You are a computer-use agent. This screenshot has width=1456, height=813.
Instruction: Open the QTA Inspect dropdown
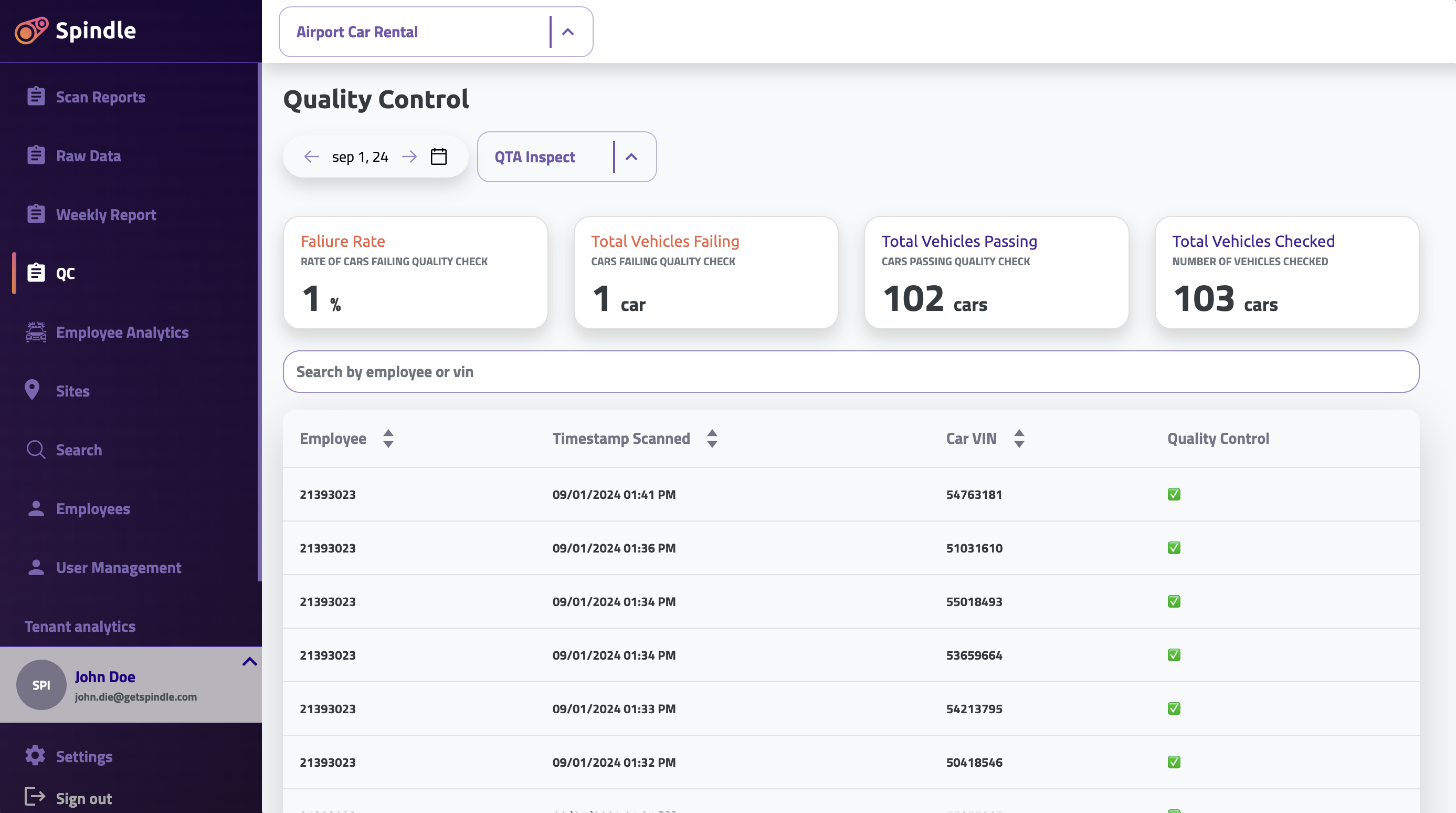tap(631, 157)
